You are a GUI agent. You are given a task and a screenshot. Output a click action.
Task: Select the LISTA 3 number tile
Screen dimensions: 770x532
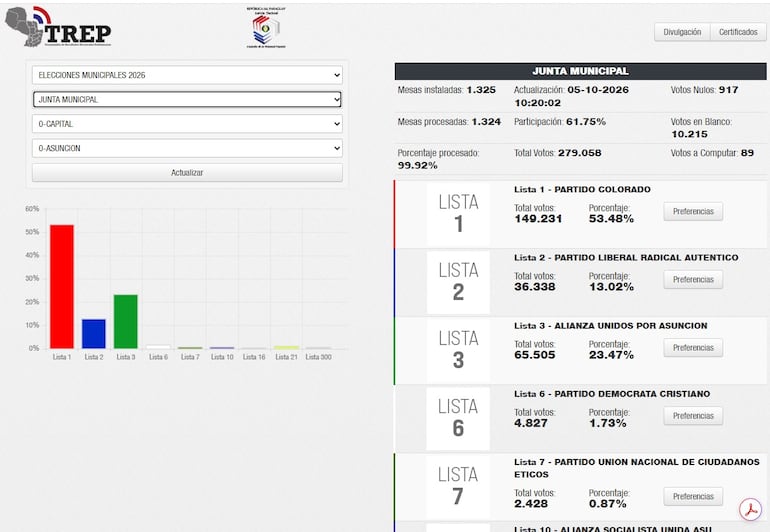458,350
